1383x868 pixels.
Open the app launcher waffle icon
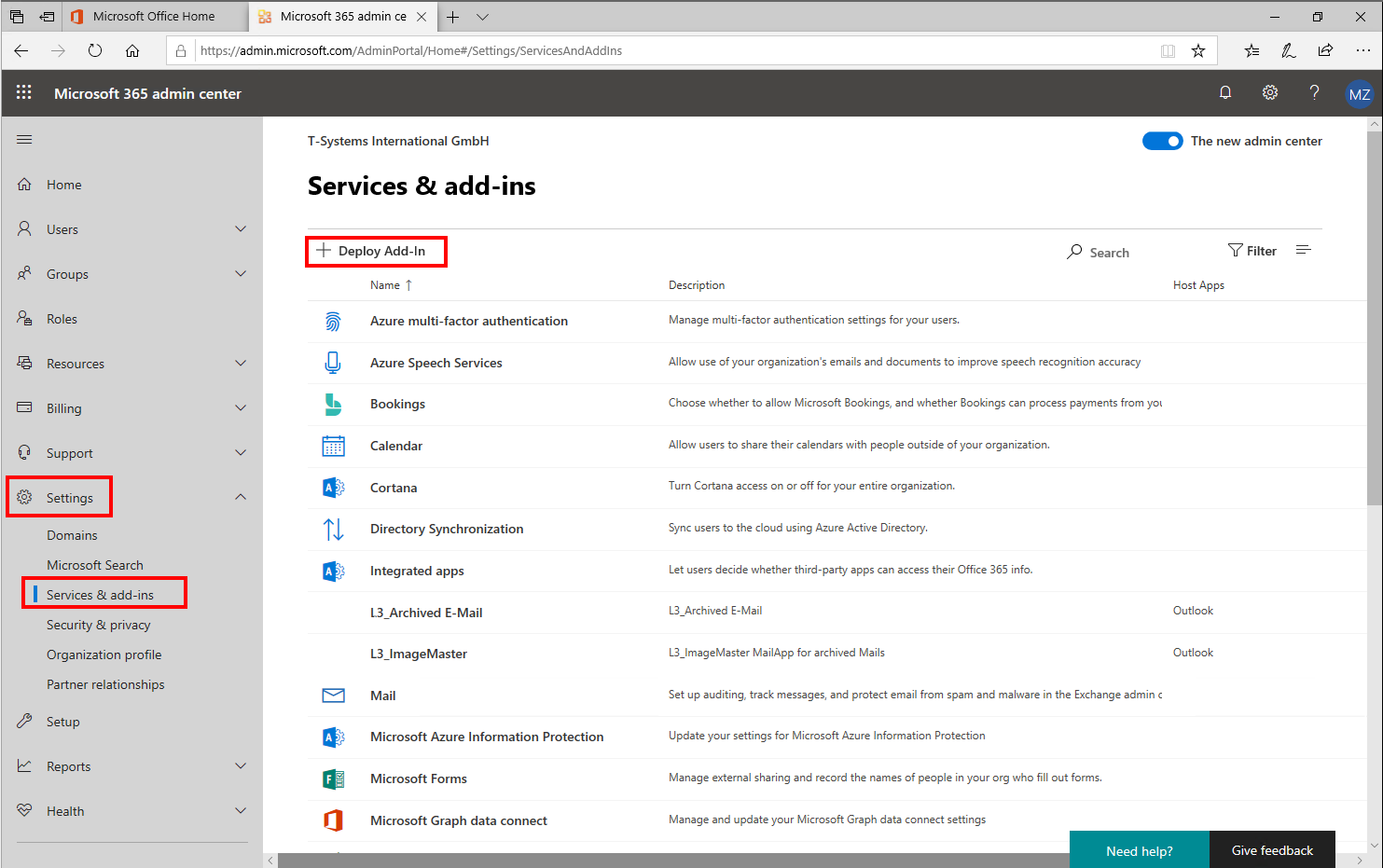tap(24, 92)
